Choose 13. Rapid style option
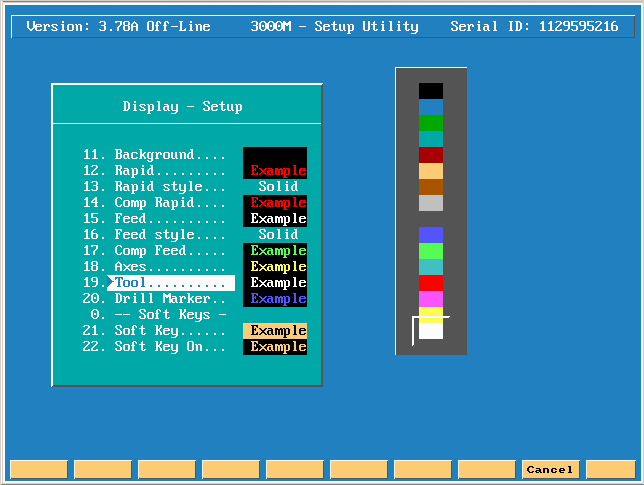Viewport: 644px width, 485px height. 154,187
